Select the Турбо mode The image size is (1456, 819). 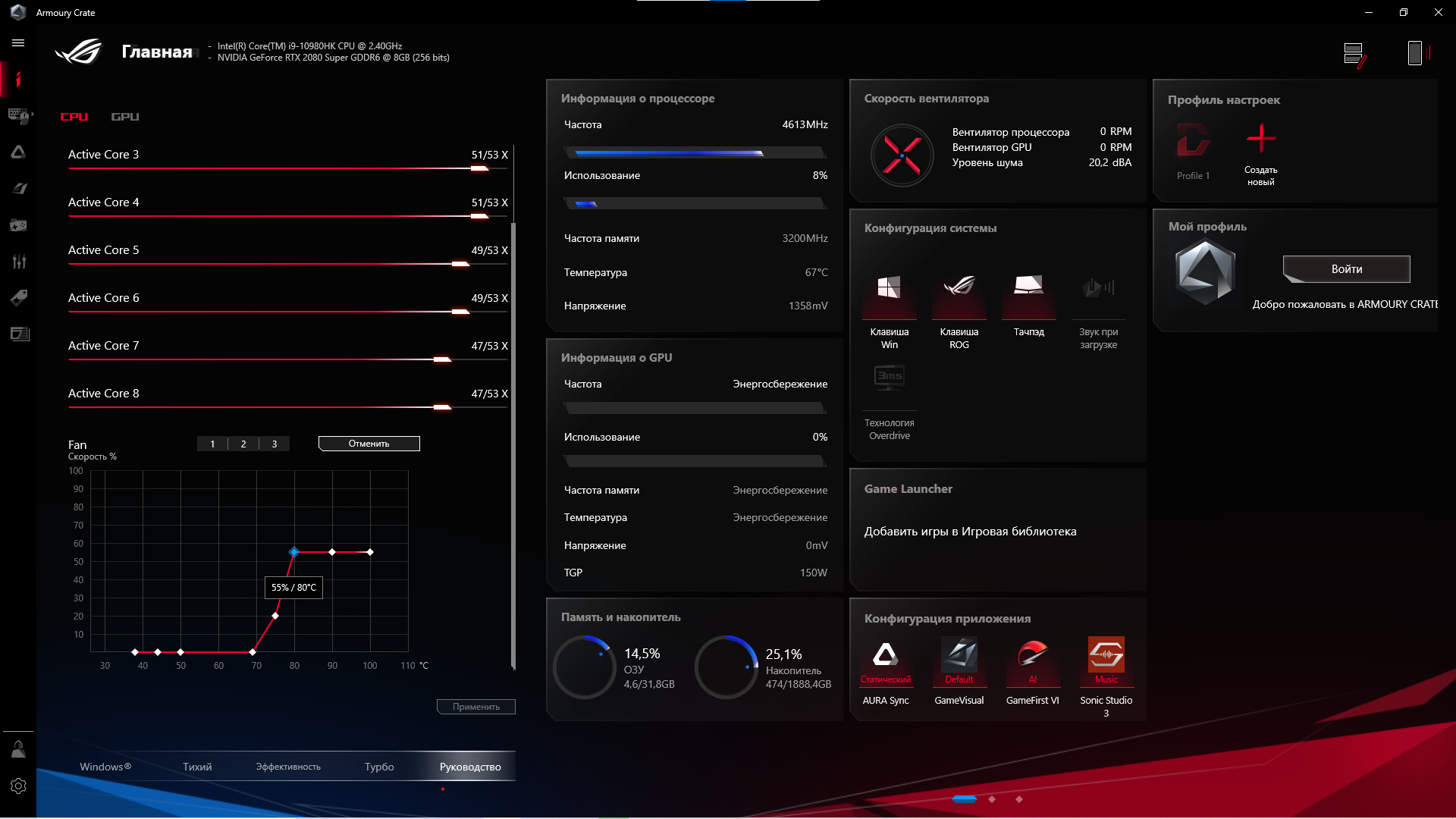pyautogui.click(x=379, y=767)
